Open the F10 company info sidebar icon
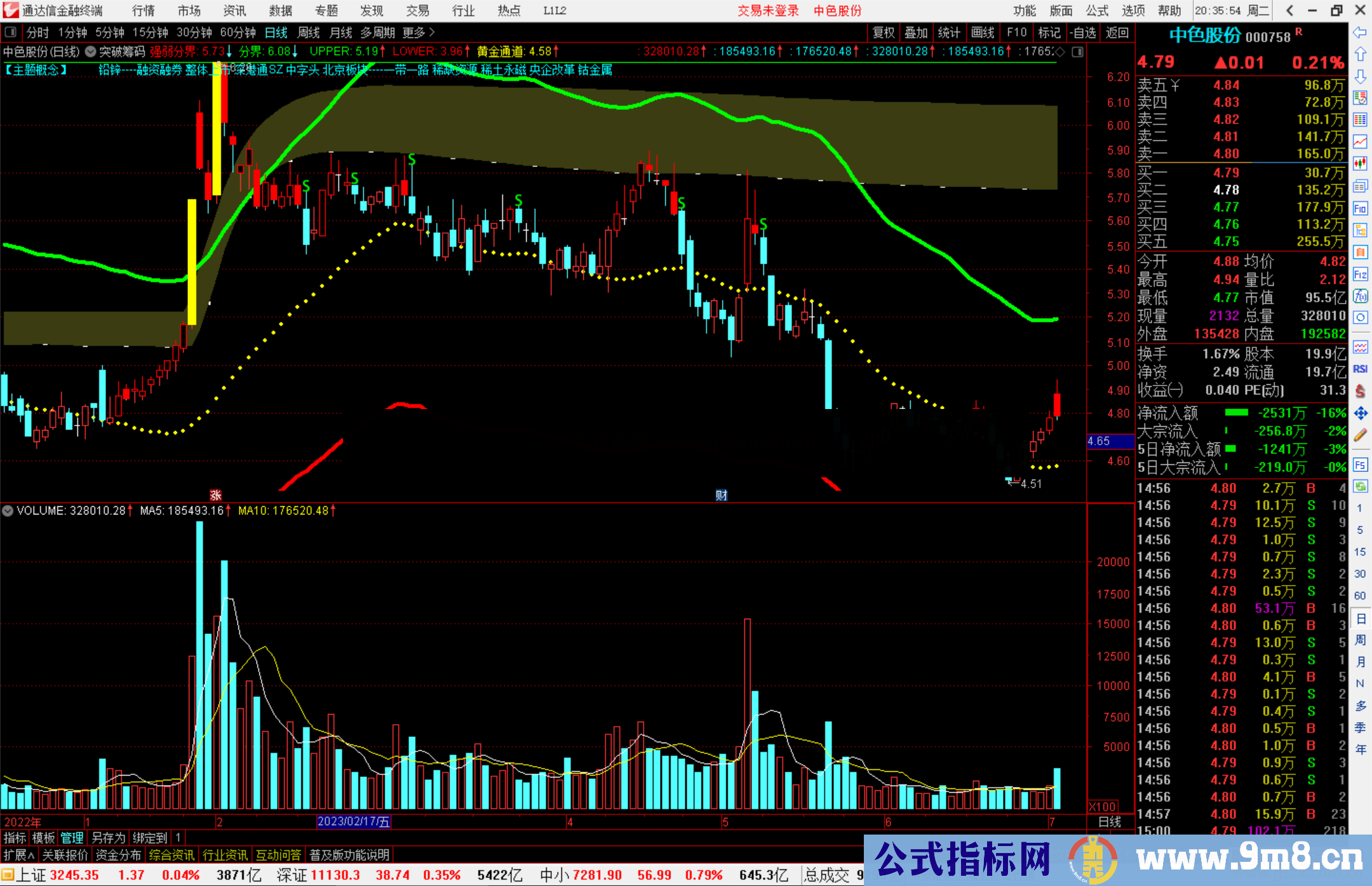Viewport: 1372px width, 886px height. [1360, 208]
